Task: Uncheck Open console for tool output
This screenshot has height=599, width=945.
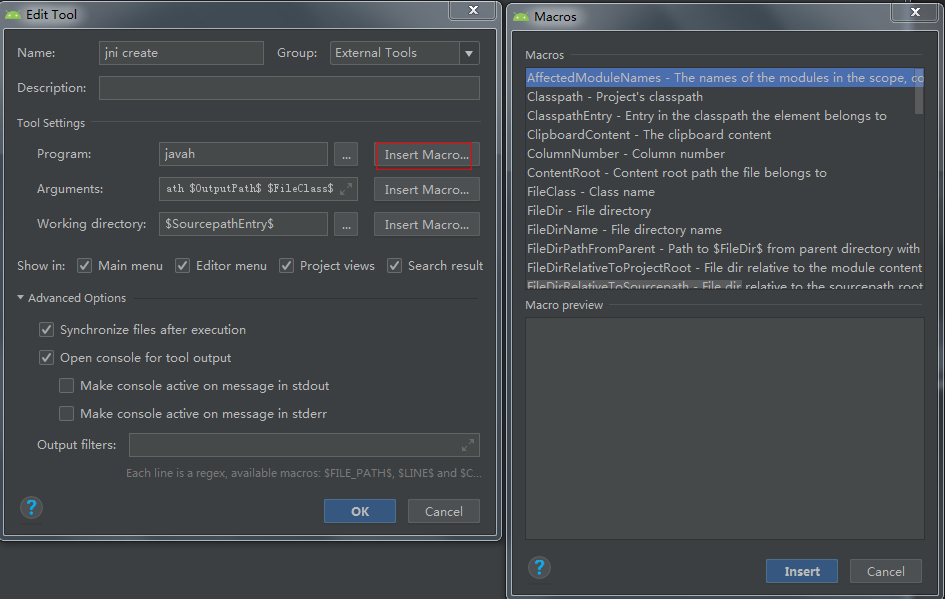Action: (46, 358)
